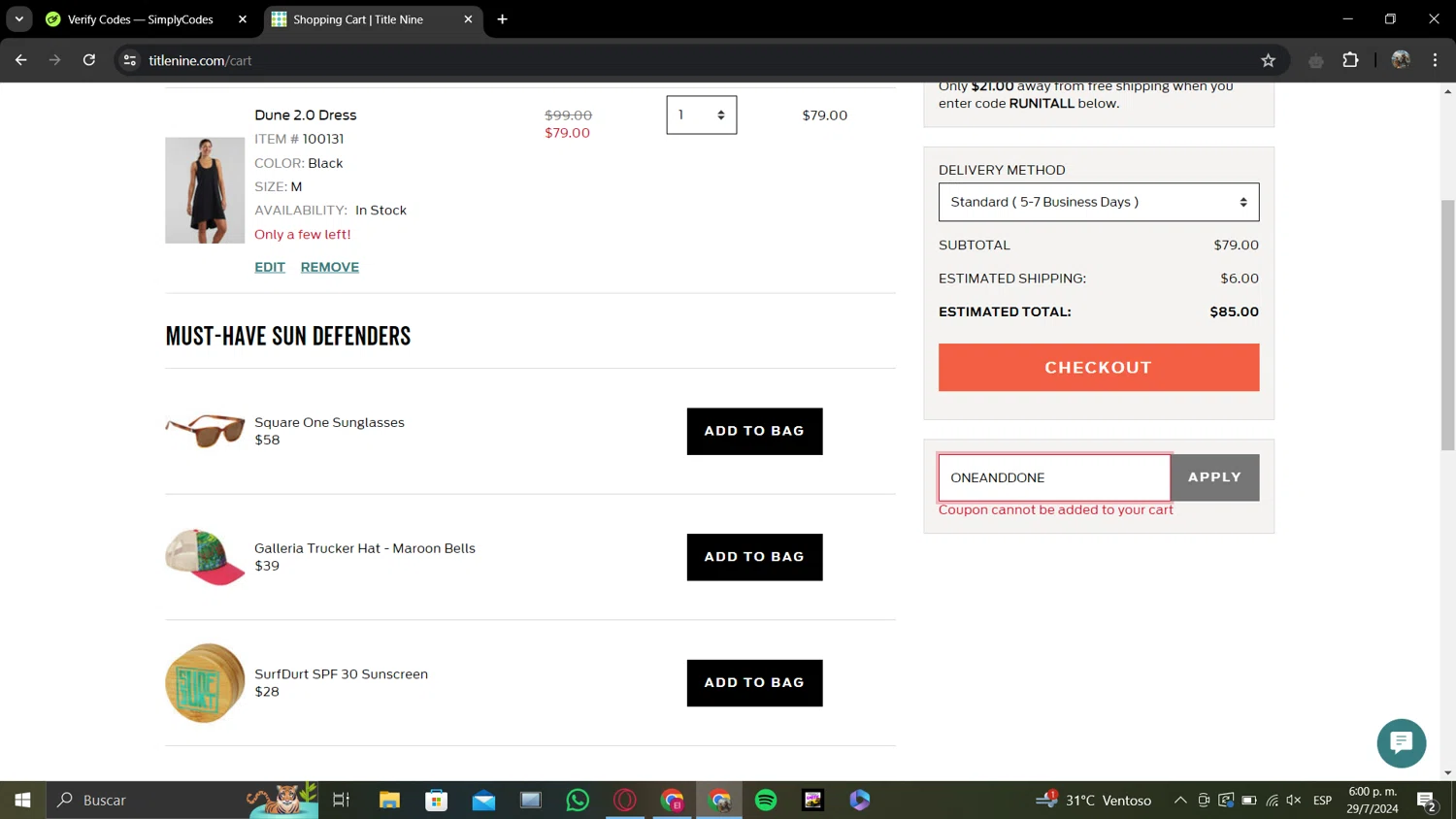Remove the Dune 2.0 Dress from cart
This screenshot has height=819, width=1456.
point(330,267)
